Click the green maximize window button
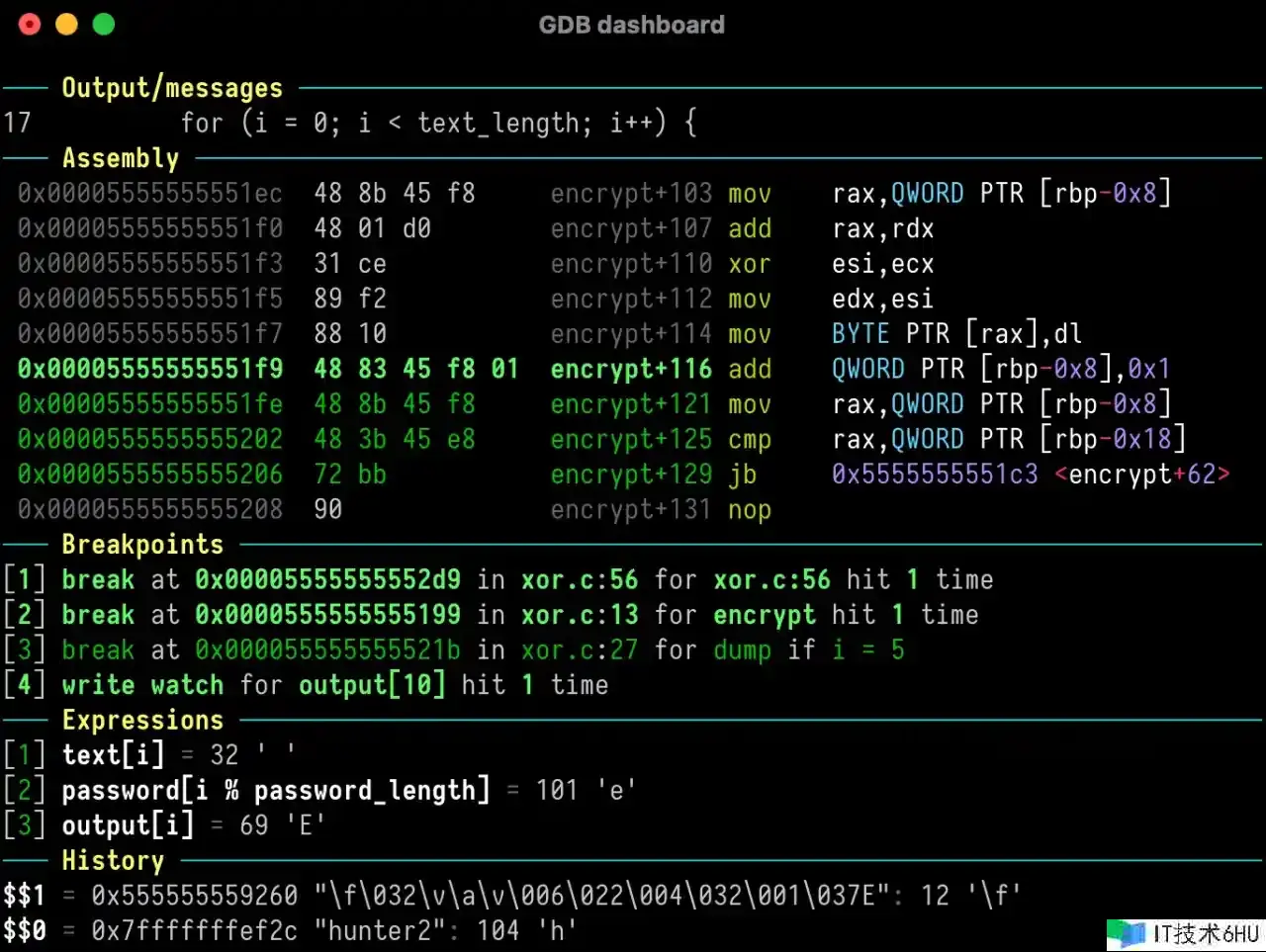This screenshot has width=1266, height=952. [103, 25]
